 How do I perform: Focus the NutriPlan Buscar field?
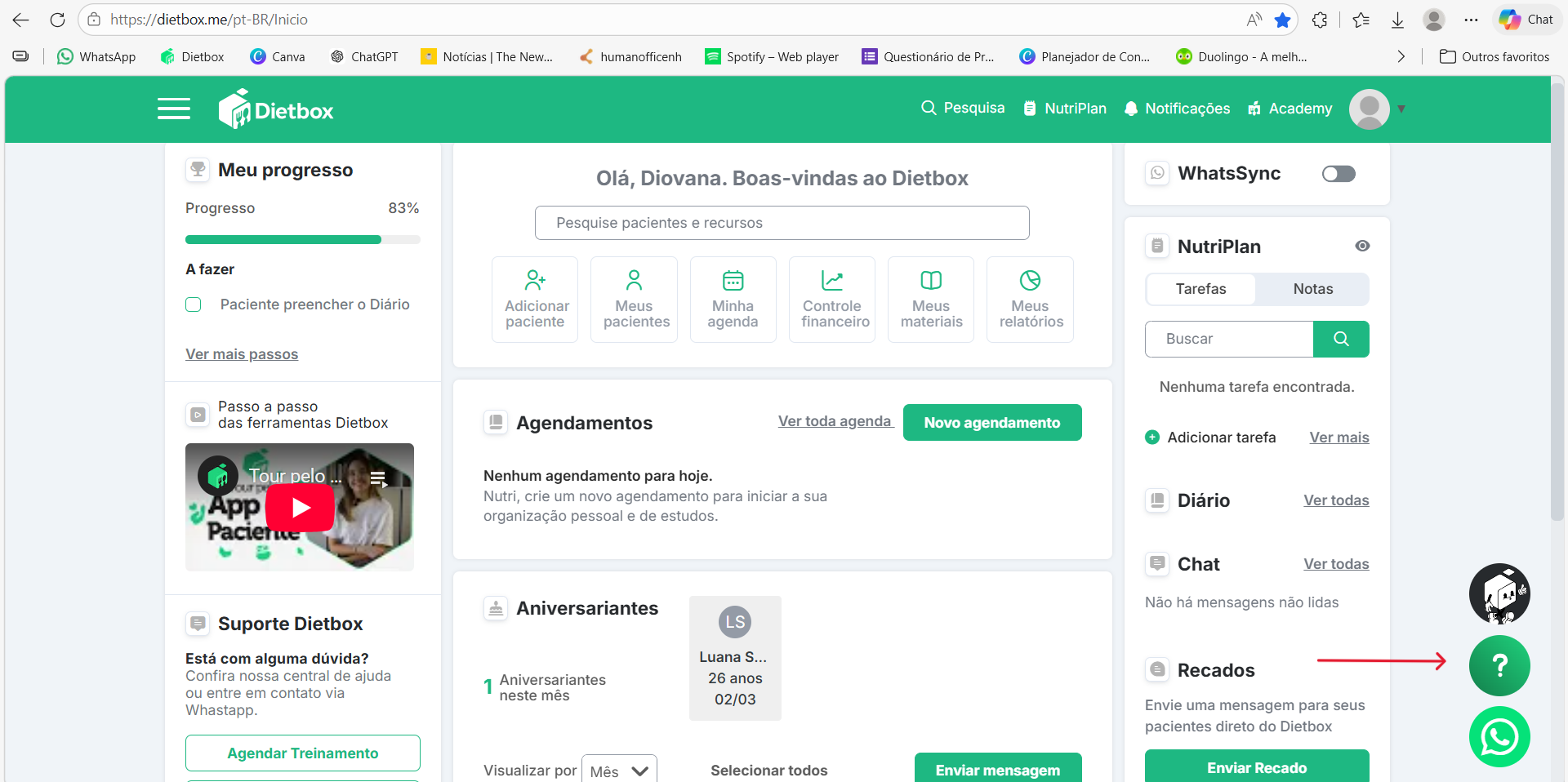pos(1229,339)
